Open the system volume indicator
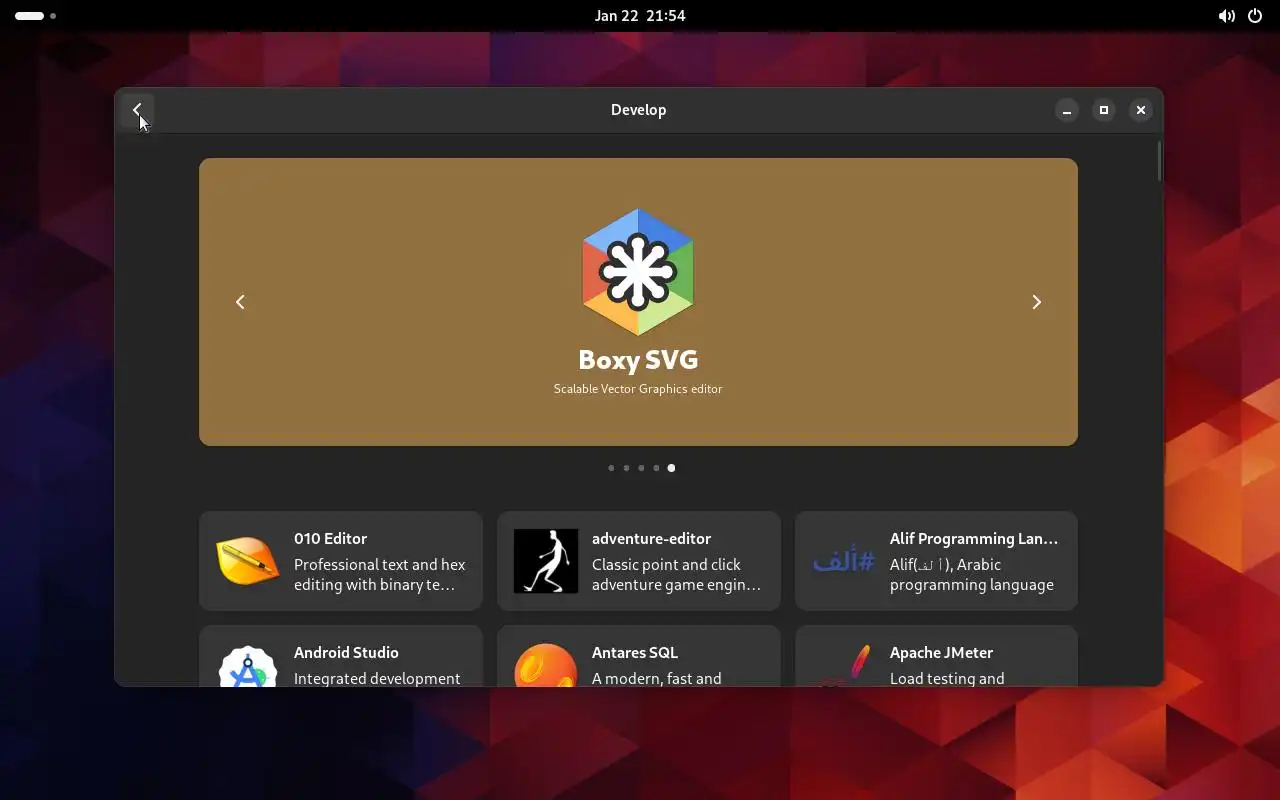The image size is (1280, 800). pos(1226,16)
